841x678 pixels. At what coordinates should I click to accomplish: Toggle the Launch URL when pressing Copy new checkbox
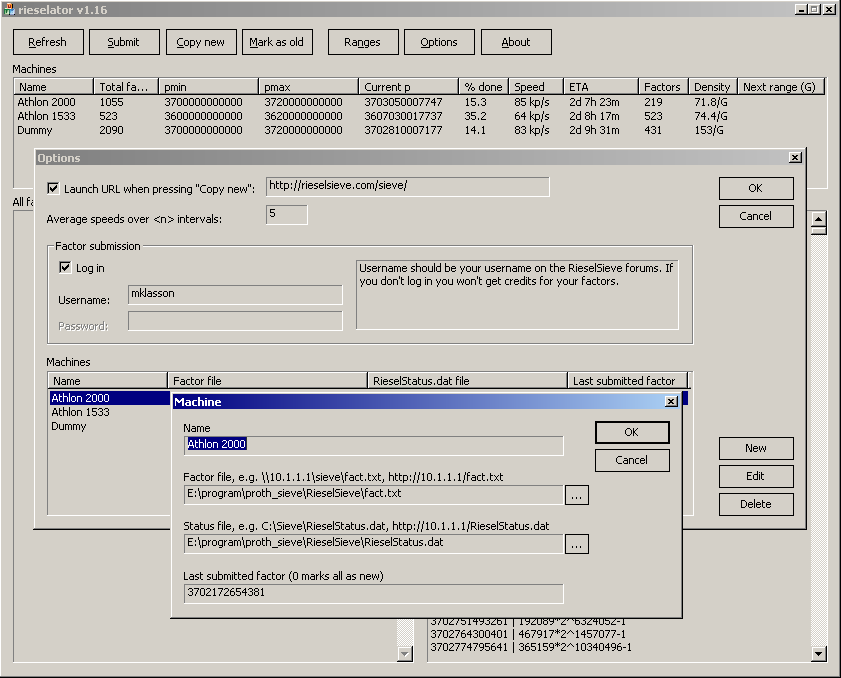[53, 188]
